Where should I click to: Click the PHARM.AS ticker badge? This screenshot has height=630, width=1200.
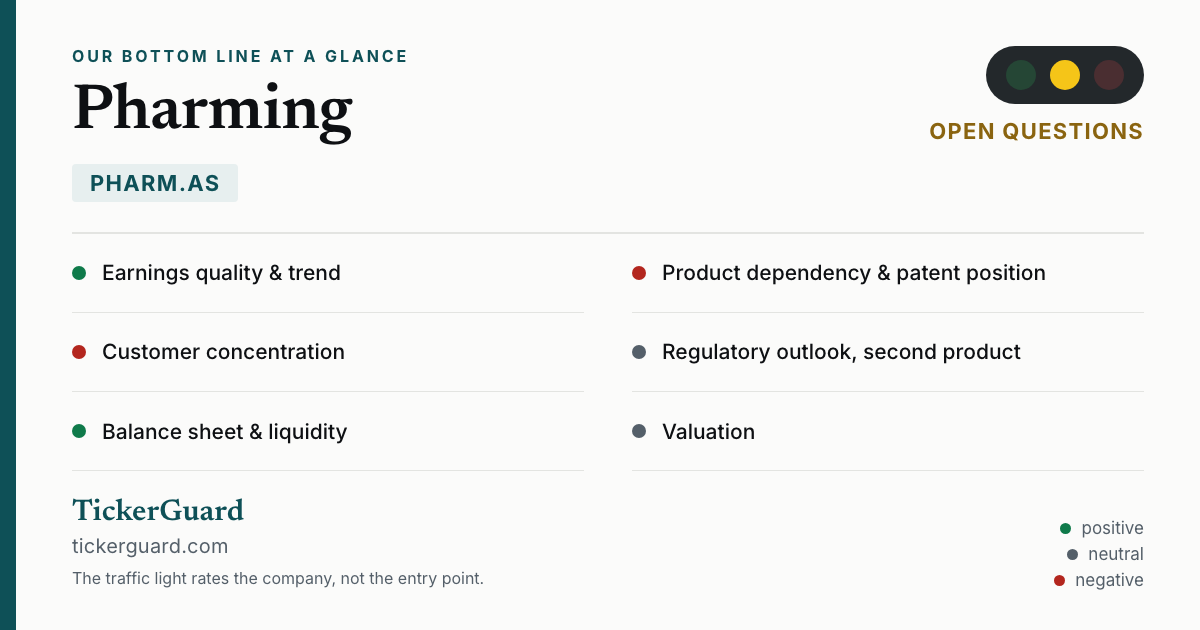pos(155,183)
